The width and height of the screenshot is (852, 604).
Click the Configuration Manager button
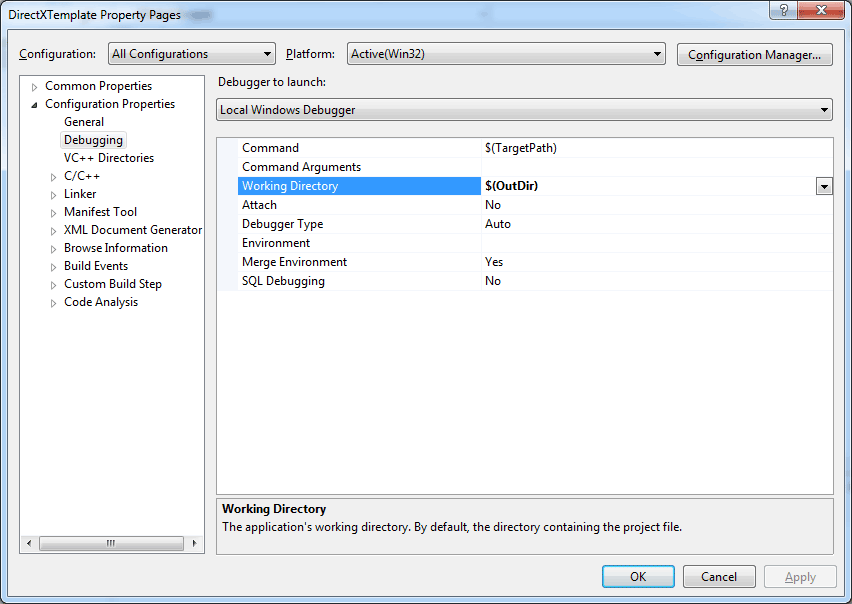point(754,55)
